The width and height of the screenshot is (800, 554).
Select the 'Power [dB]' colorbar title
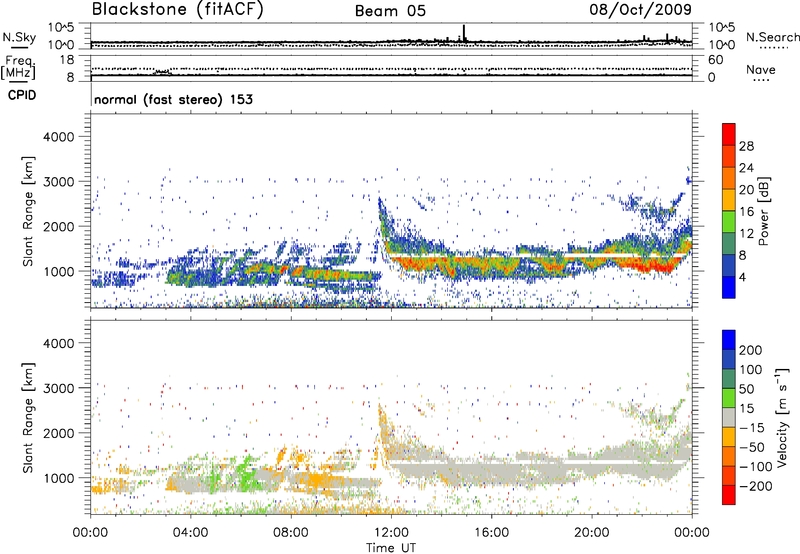[764, 211]
